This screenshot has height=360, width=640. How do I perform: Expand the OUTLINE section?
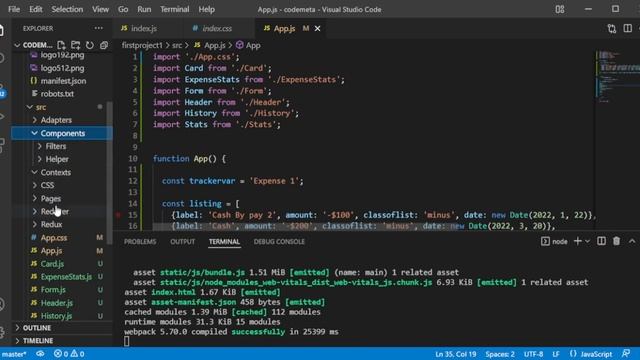point(37,328)
